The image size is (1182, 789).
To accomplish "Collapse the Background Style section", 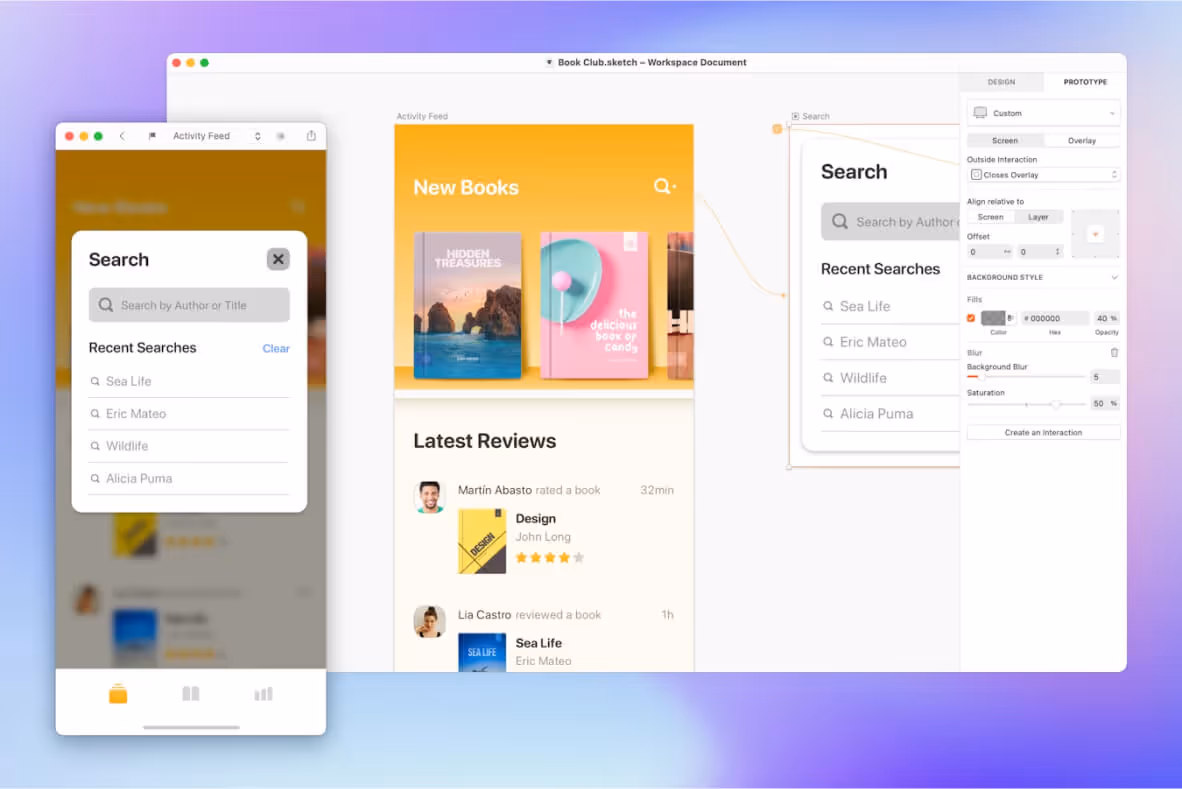I will [x=1118, y=277].
